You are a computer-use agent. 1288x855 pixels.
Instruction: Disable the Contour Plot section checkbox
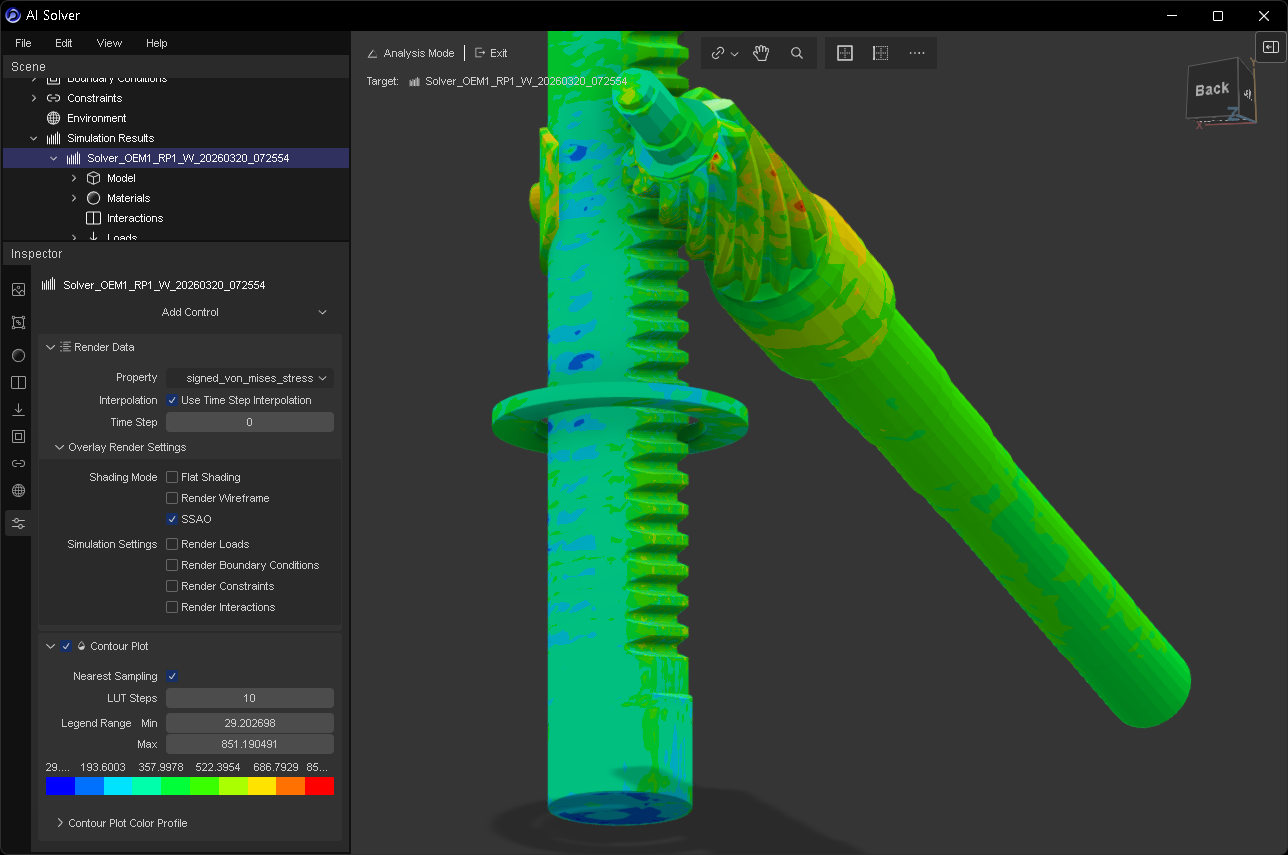66,646
